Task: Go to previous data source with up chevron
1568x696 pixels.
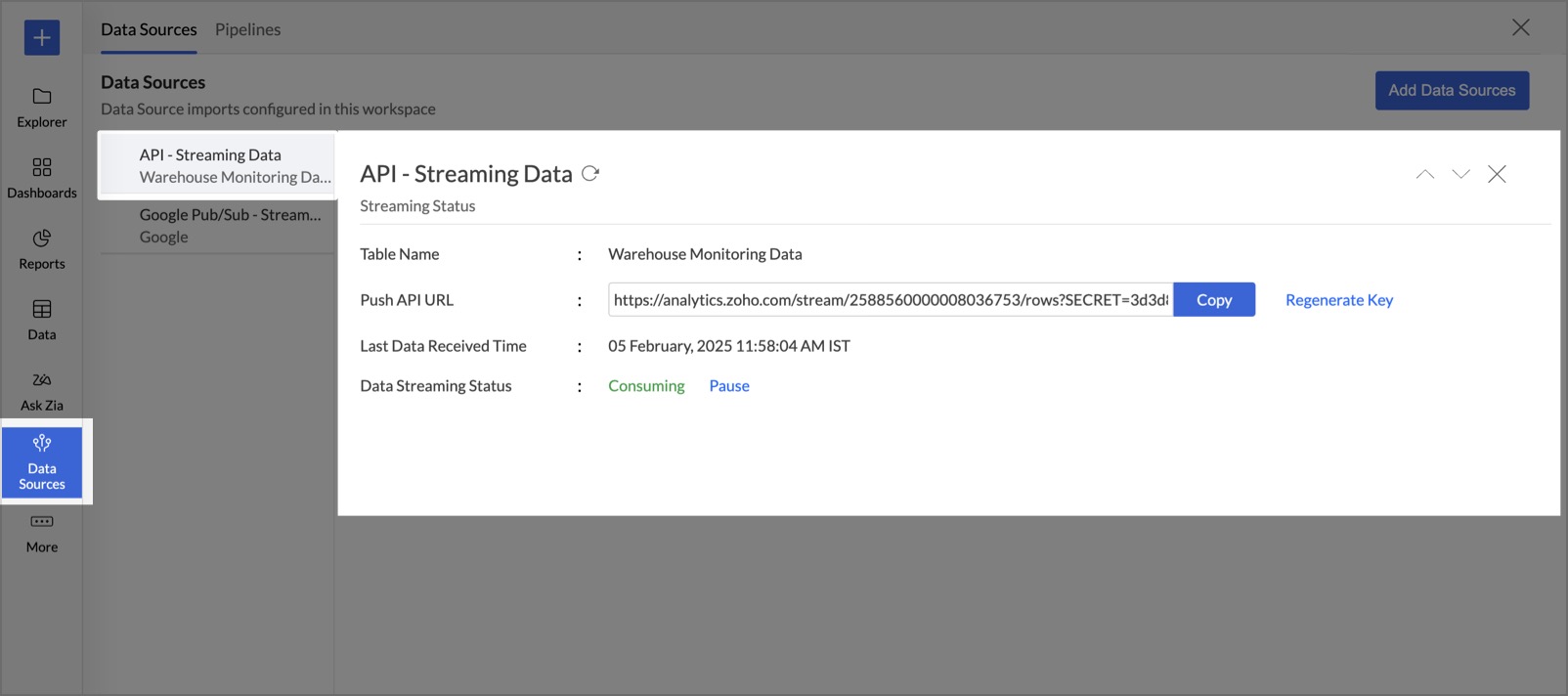Action: click(x=1425, y=174)
